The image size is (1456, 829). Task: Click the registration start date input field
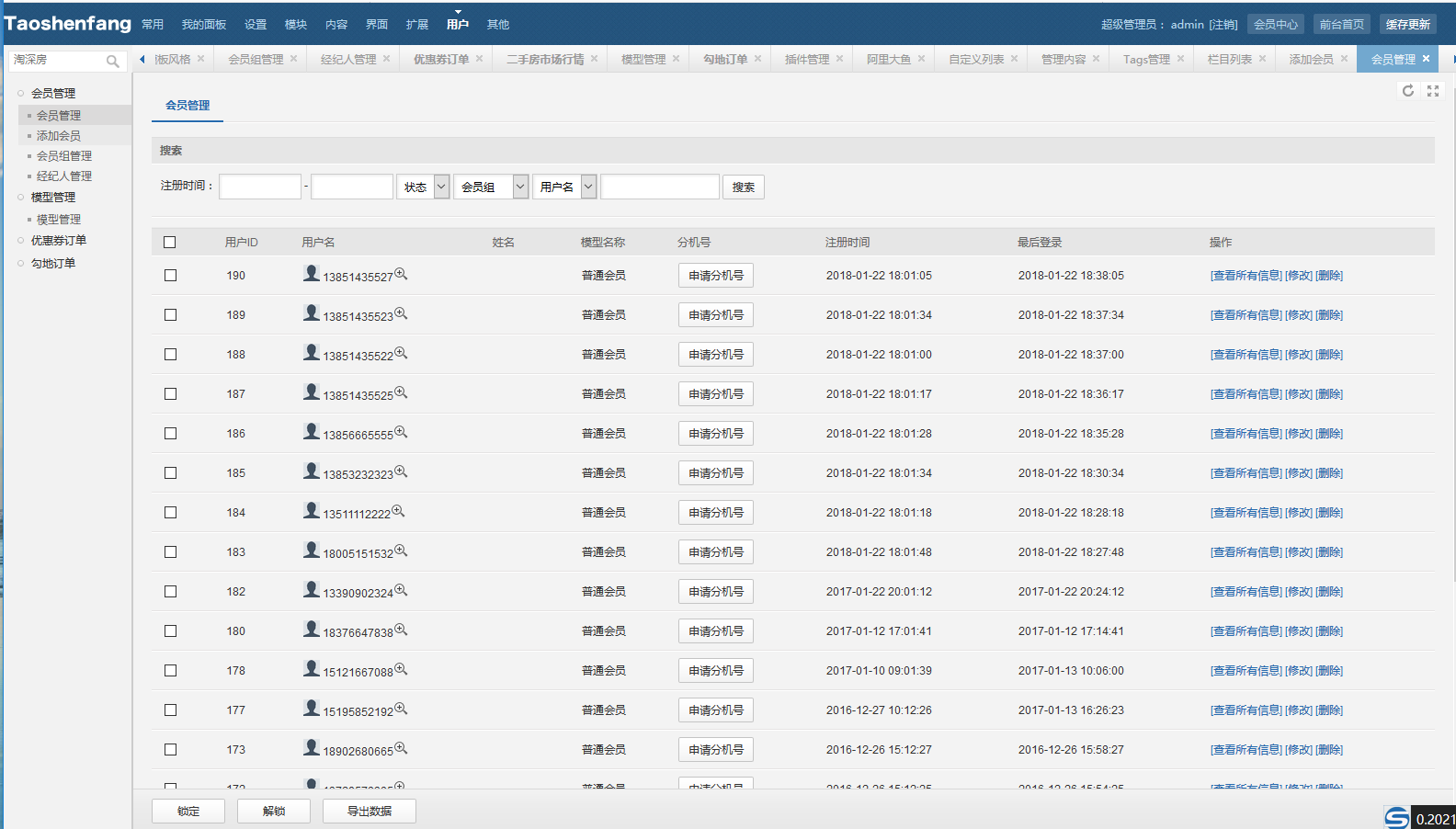[x=260, y=187]
